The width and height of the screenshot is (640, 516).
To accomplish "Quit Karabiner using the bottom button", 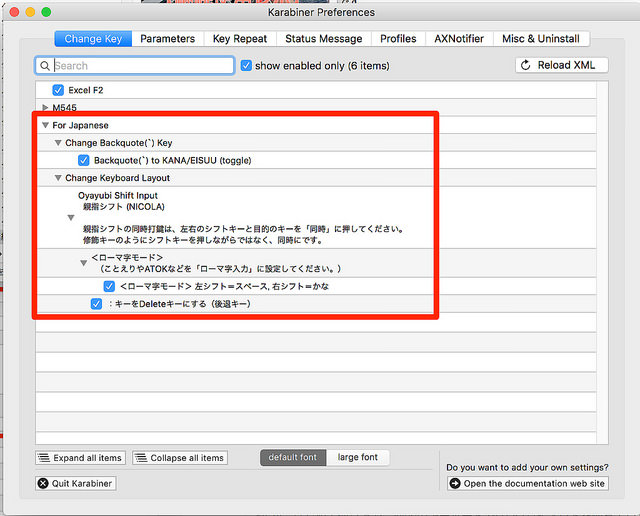I will pos(76,483).
